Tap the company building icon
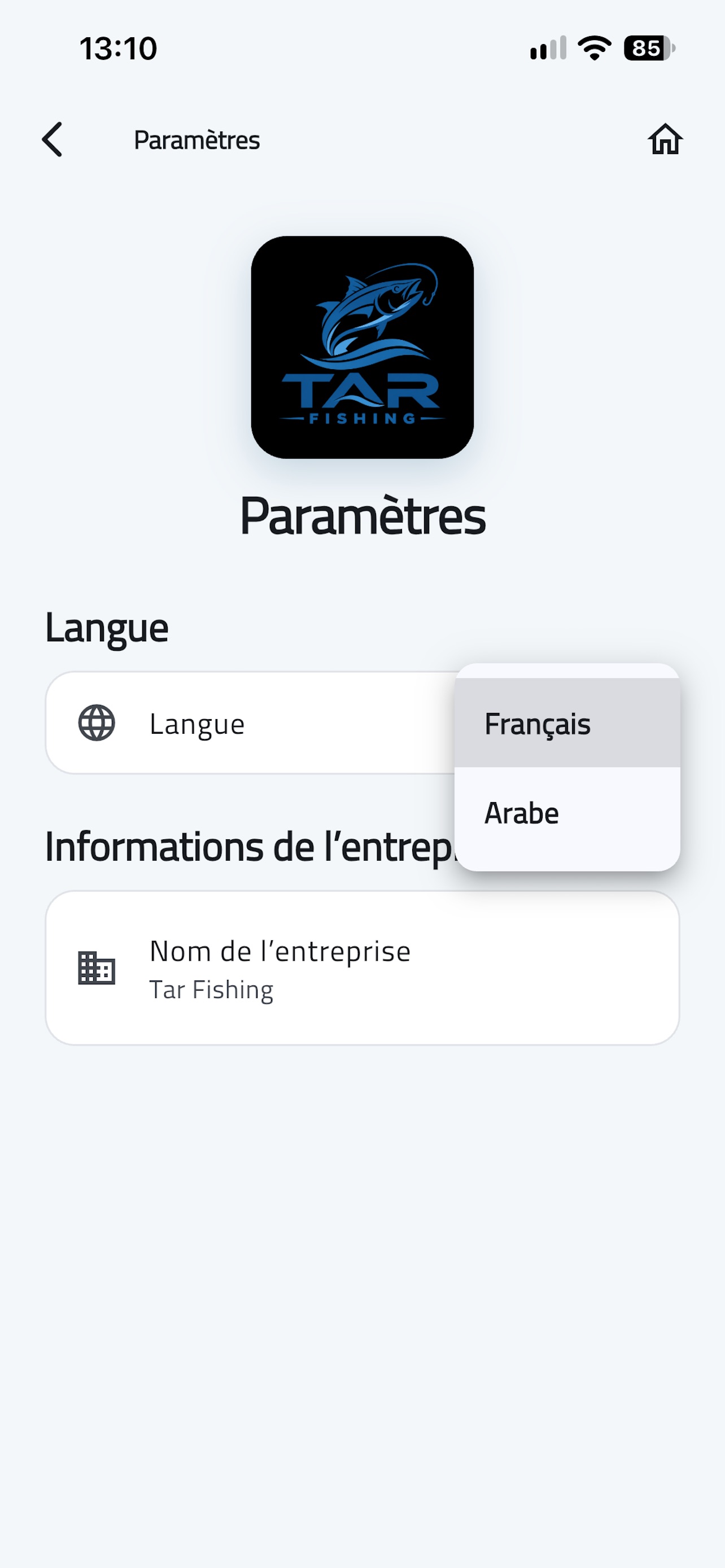This screenshot has width=725, height=1568. tap(96, 967)
